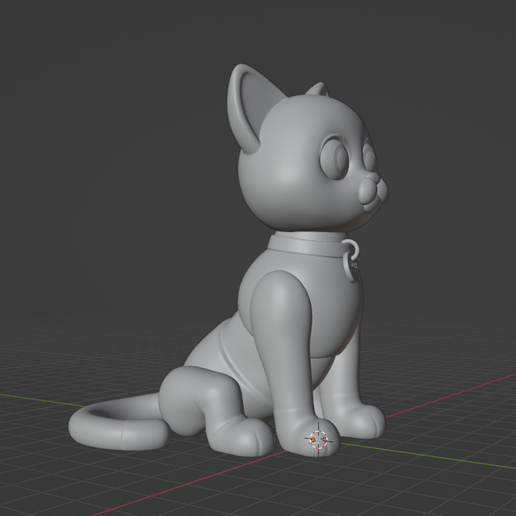
Task: Click the cat's nose and muzzle
Action: pyautogui.click(x=373, y=193)
